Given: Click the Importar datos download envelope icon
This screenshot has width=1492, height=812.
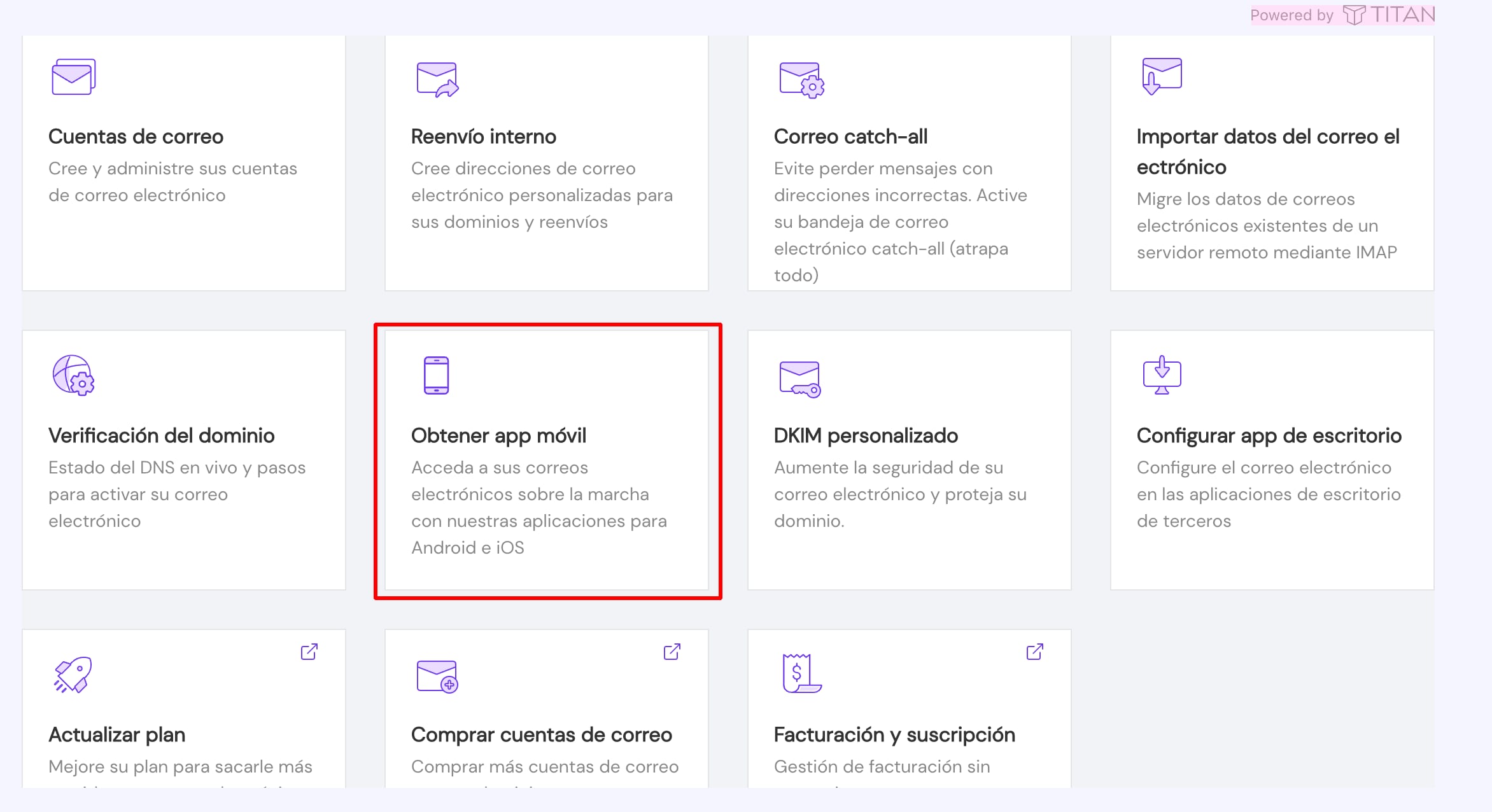Looking at the screenshot, I should pyautogui.click(x=1162, y=76).
